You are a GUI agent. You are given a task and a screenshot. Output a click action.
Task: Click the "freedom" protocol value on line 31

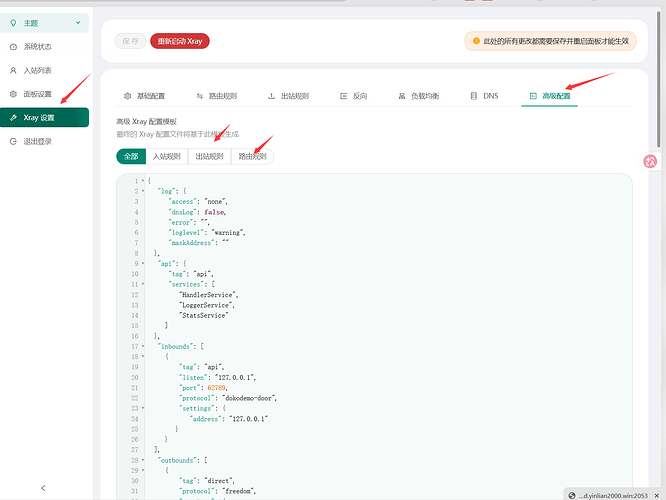pos(238,491)
